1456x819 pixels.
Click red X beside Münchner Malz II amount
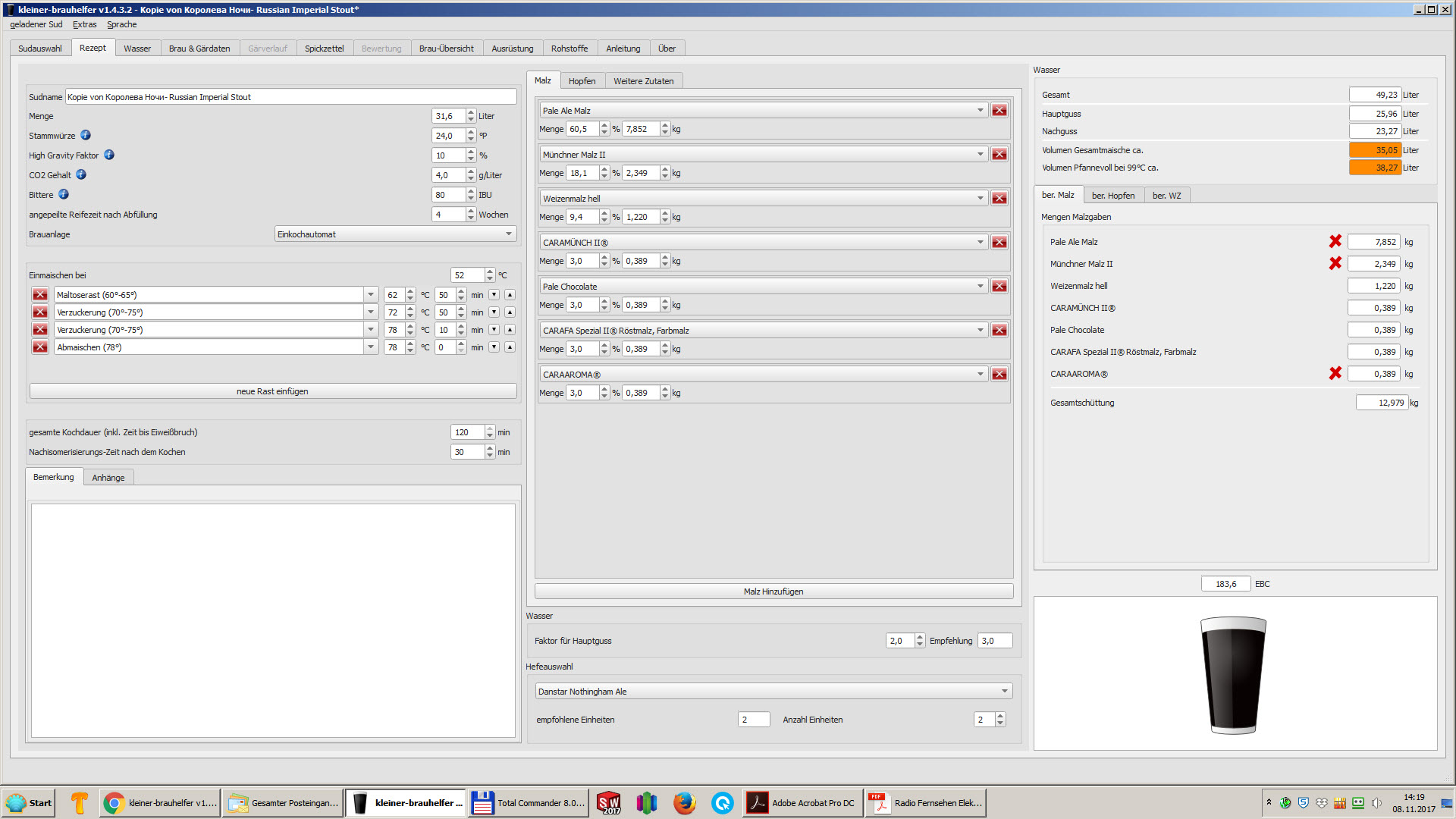pos(1335,263)
